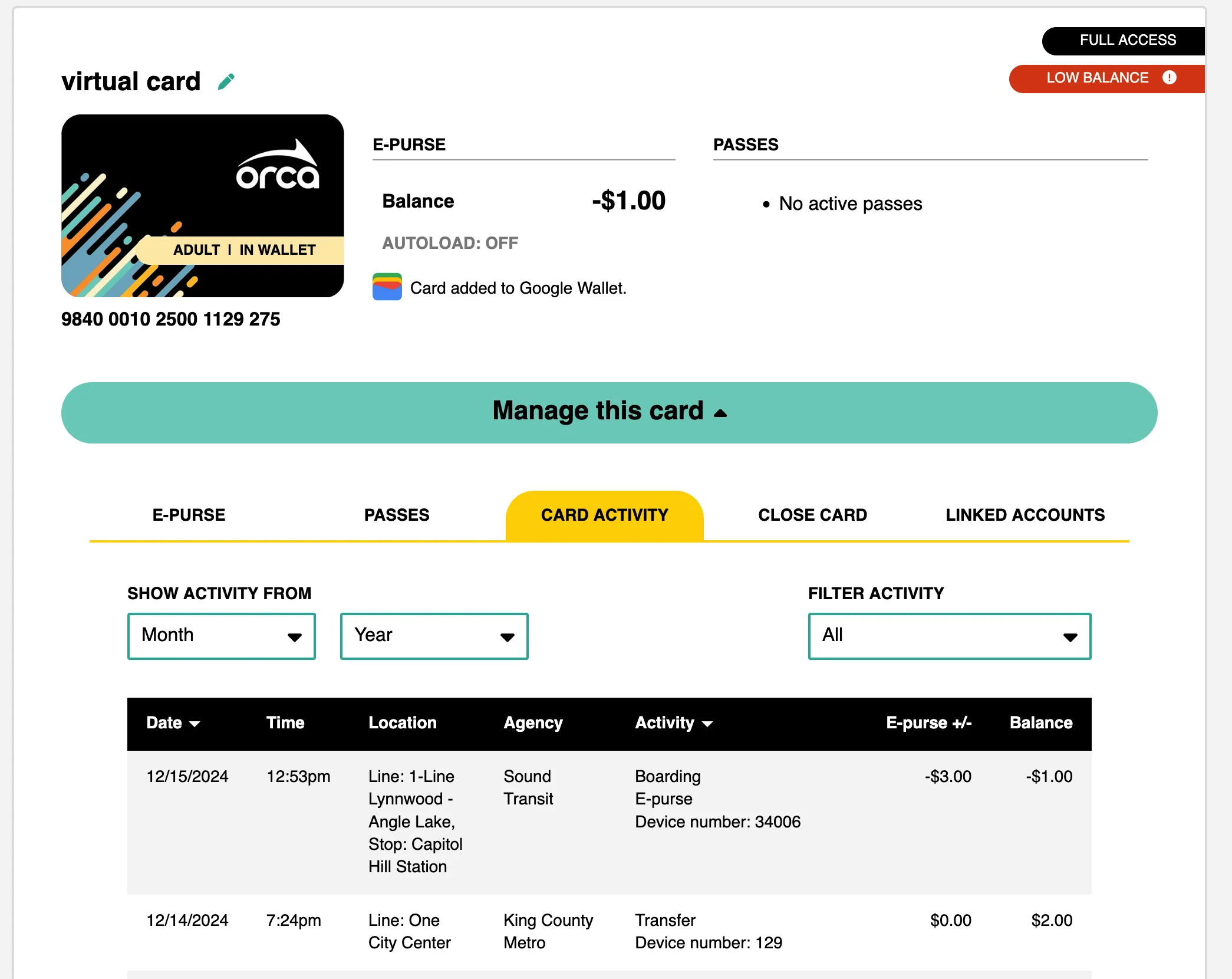1232x979 pixels.
Task: Collapse the Manage this card panel
Action: point(610,413)
